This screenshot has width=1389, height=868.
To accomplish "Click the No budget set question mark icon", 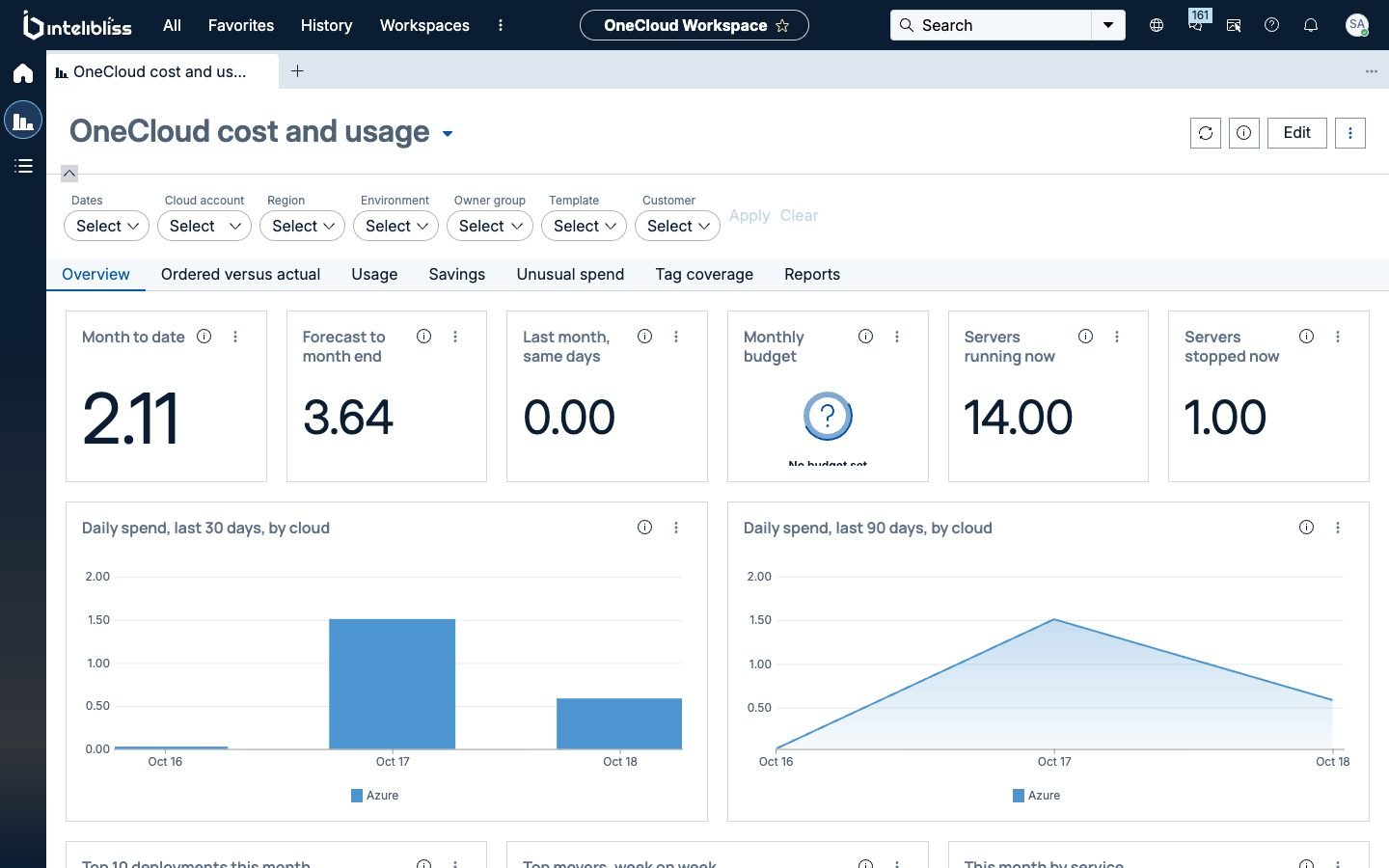I will 828,417.
